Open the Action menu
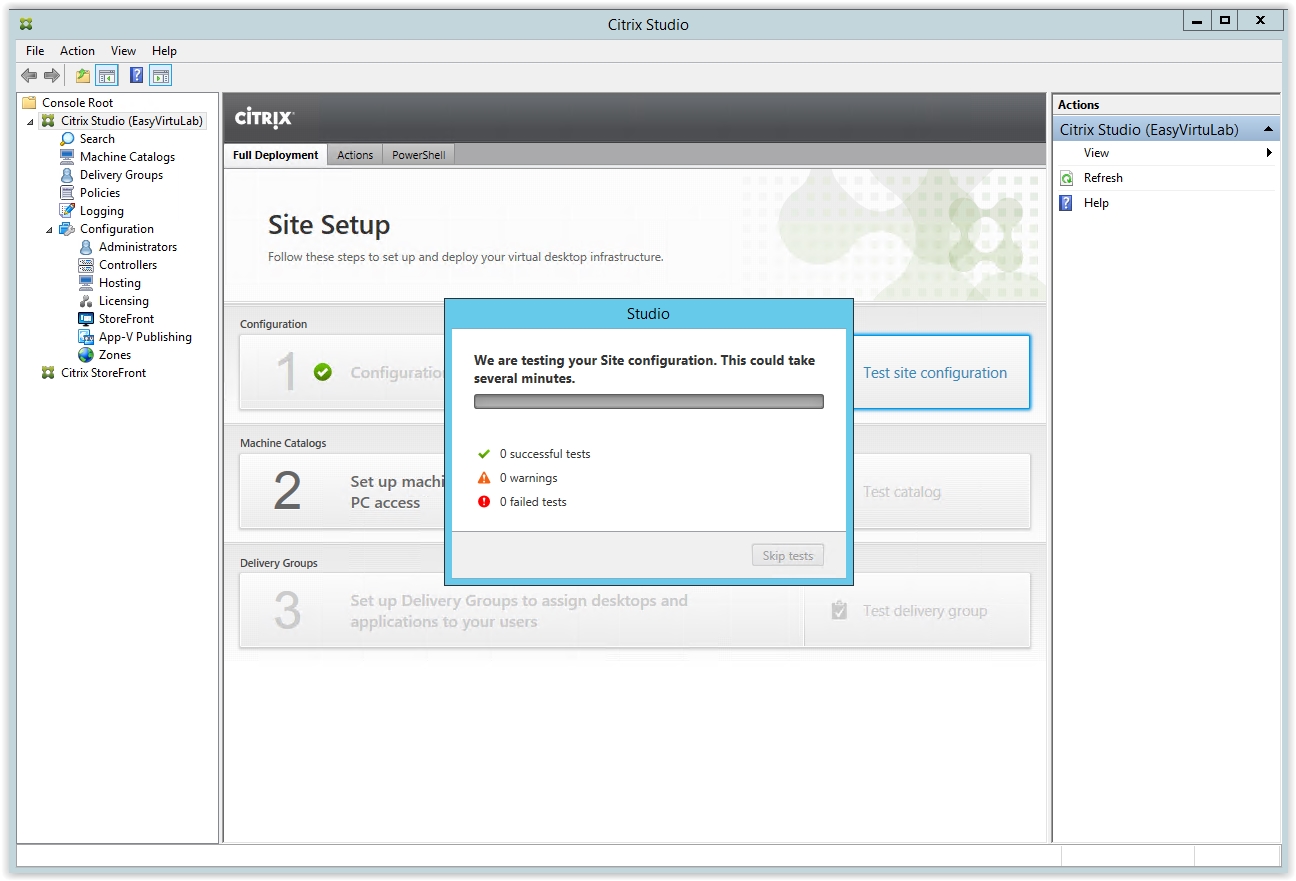This screenshot has height=881, width=1296. pos(77,51)
